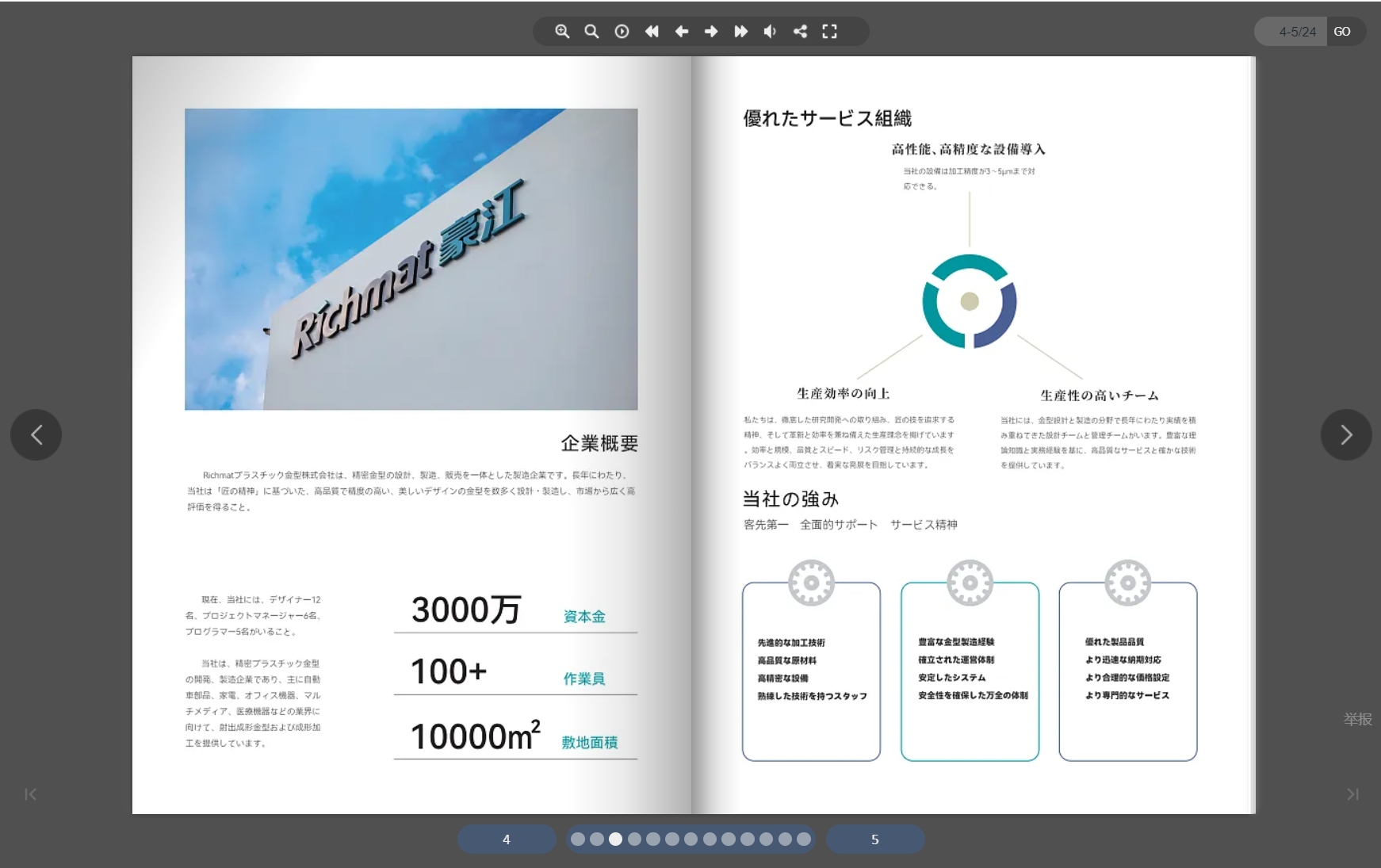This screenshot has height=868, width=1381.
Task: Click the より迅速な納期対応 line
Action: (1123, 660)
